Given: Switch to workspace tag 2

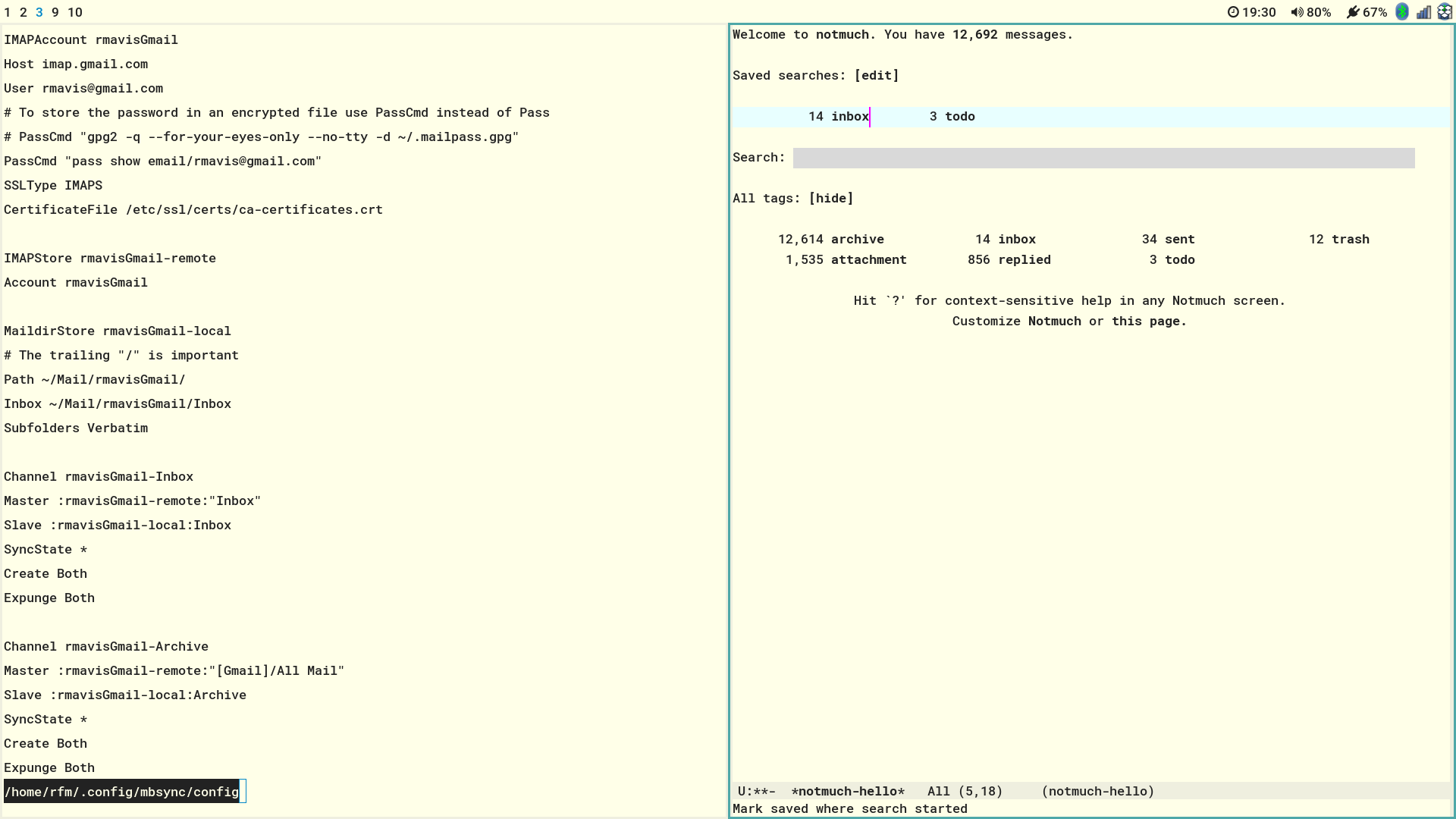Looking at the screenshot, I should point(23,12).
